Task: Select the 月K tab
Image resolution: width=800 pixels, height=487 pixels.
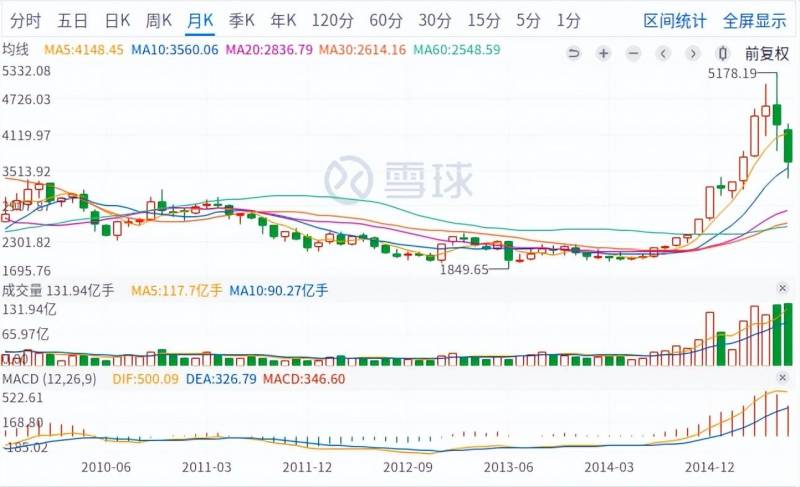Action: [x=199, y=21]
